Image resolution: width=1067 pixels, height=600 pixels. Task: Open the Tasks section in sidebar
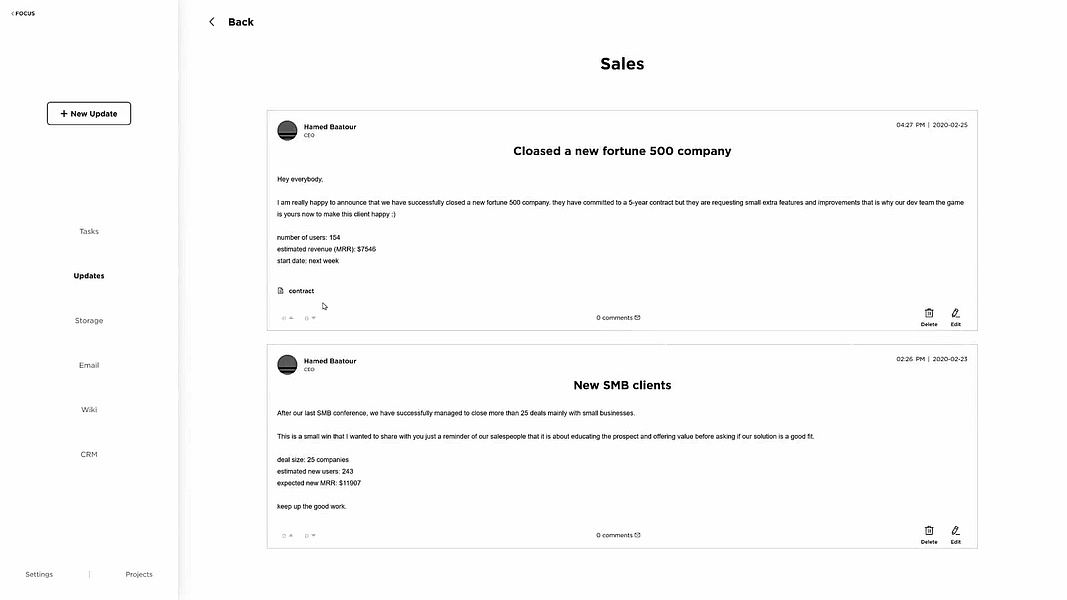89,231
